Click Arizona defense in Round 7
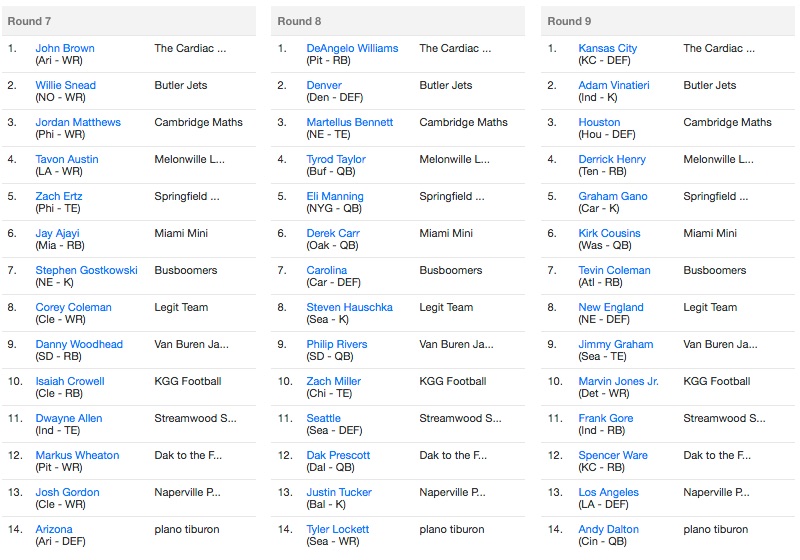The image size is (800, 560). click(54, 529)
